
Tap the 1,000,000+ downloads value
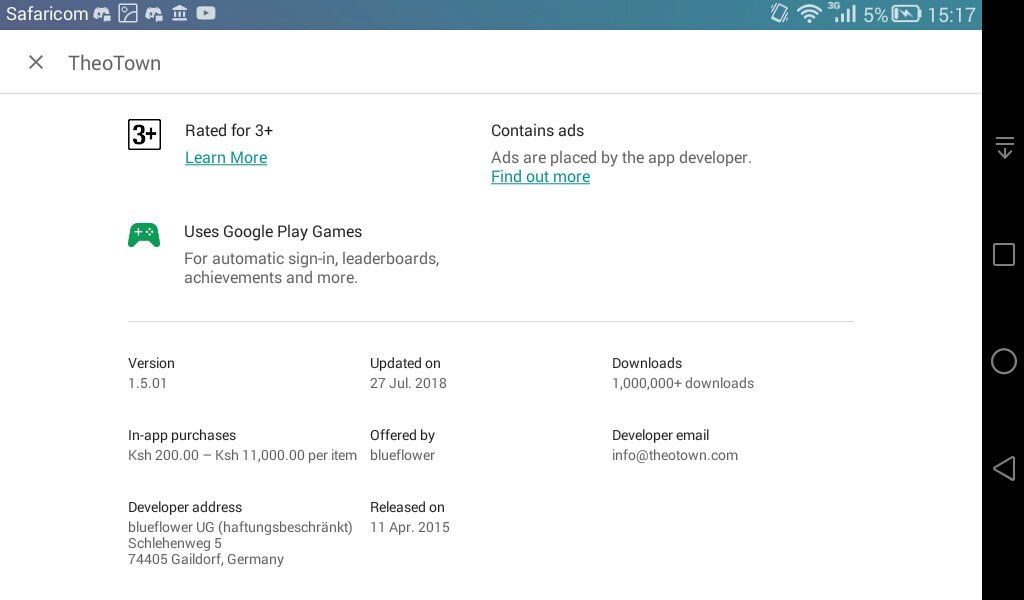(x=682, y=383)
